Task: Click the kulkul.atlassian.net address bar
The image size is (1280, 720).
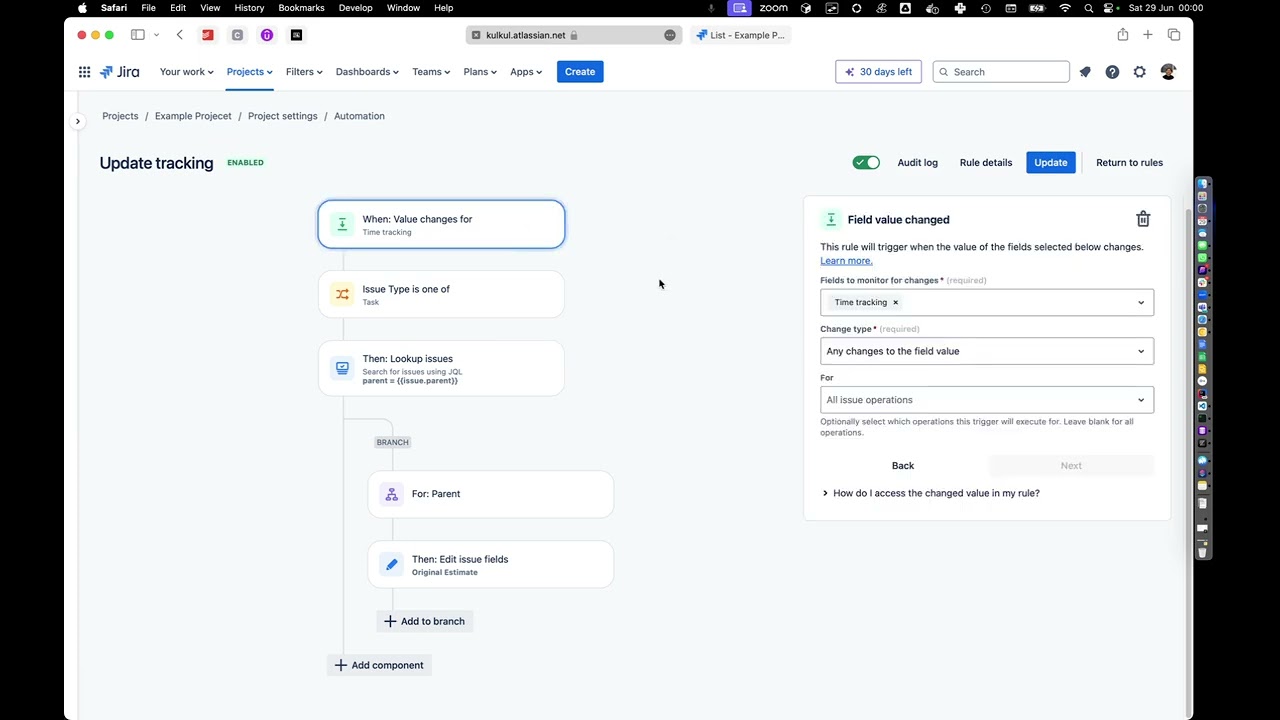Action: [574, 35]
